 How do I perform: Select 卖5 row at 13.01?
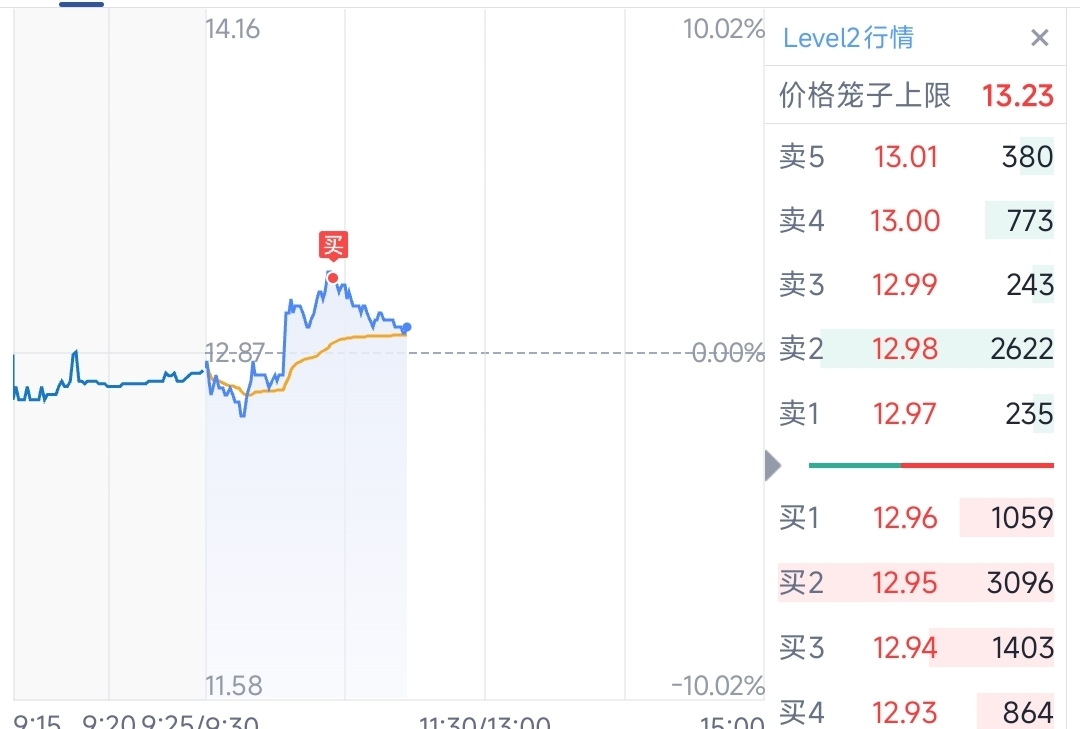pyautogui.click(x=916, y=157)
